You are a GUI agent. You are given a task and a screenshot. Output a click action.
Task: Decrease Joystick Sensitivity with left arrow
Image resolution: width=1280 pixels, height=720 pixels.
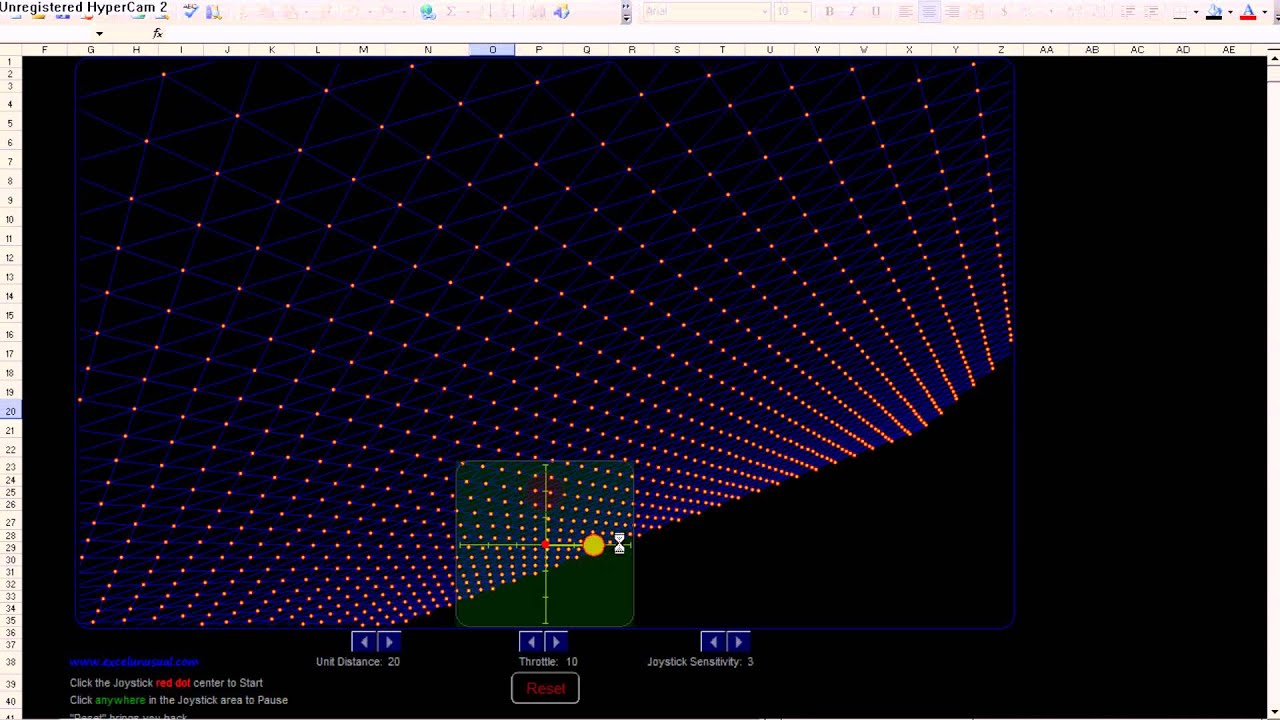714,642
